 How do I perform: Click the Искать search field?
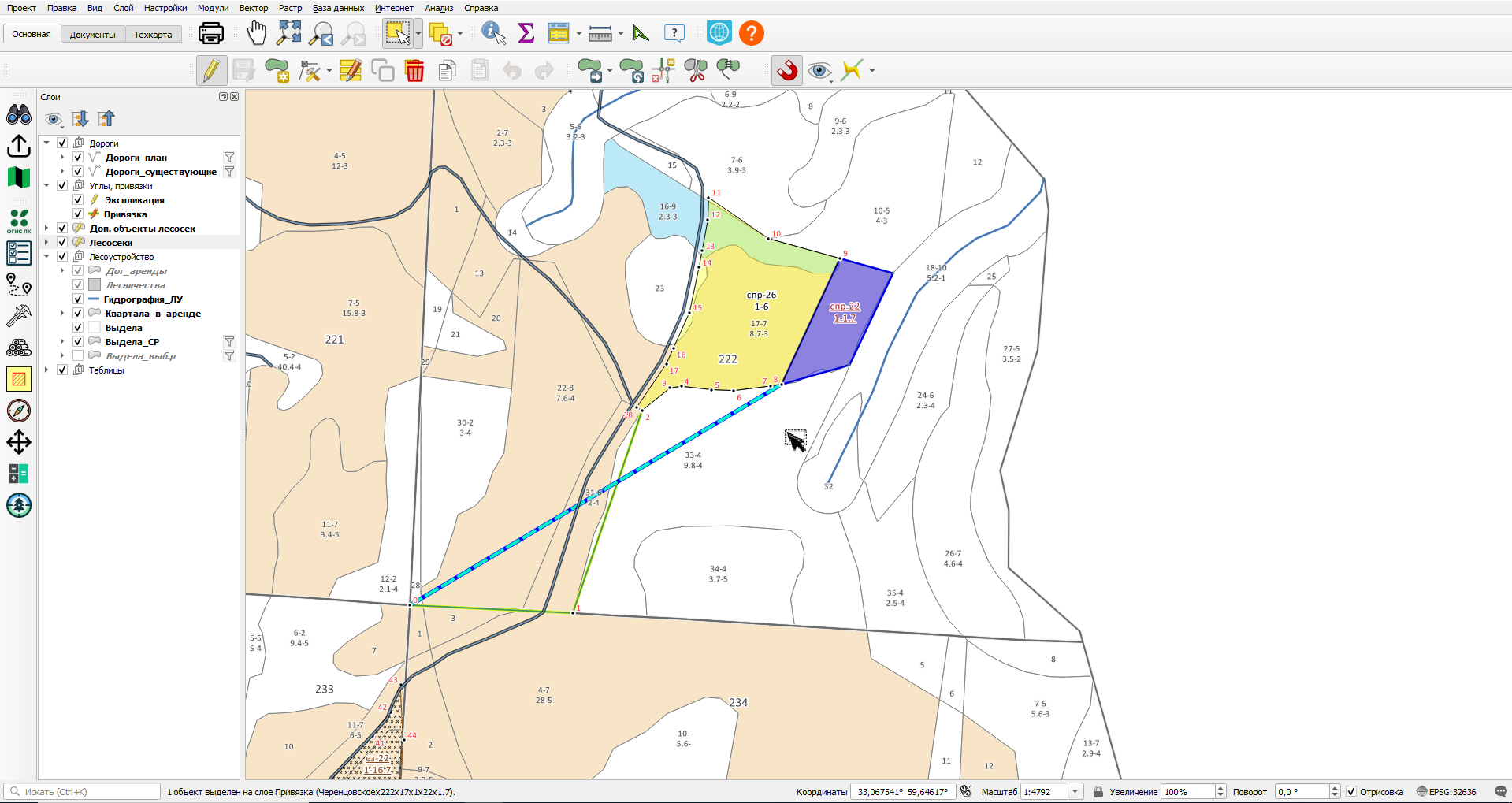pyautogui.click(x=83, y=792)
